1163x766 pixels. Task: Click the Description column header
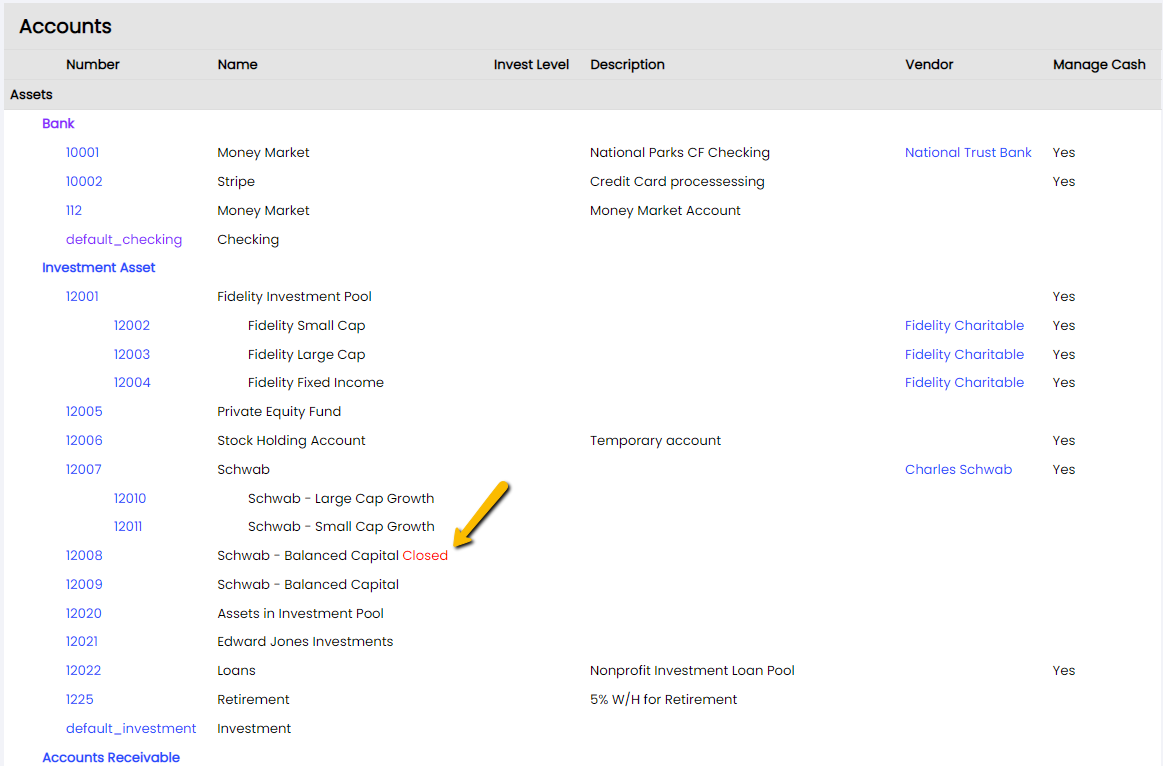click(x=627, y=65)
